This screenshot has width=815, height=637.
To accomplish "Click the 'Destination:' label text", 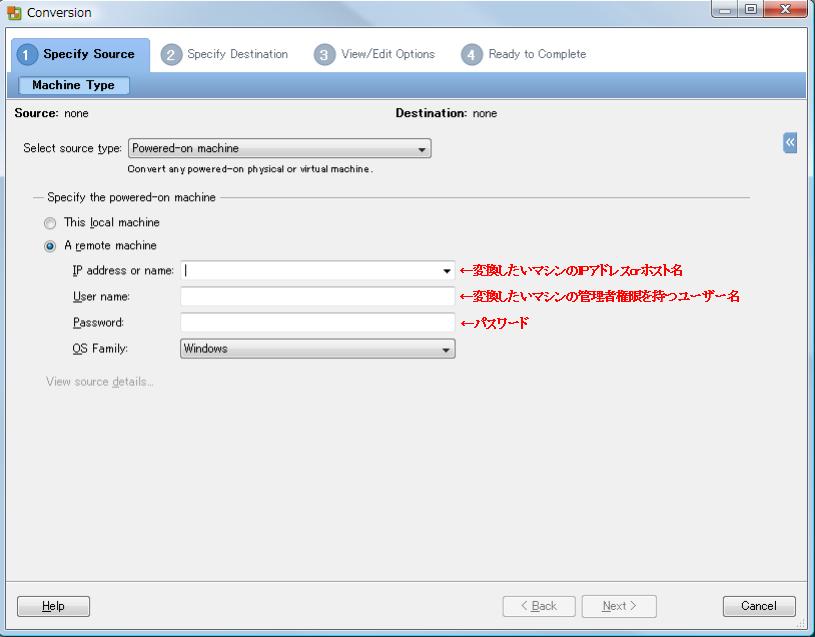I will (431, 113).
